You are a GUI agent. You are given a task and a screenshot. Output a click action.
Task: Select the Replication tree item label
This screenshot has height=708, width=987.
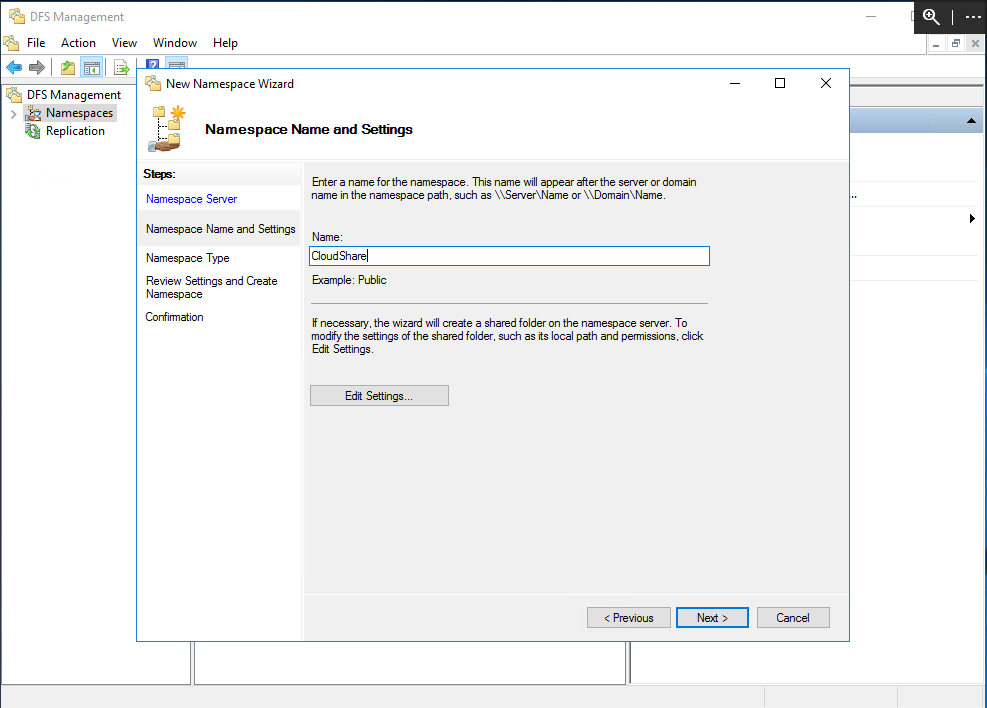pyautogui.click(x=75, y=131)
